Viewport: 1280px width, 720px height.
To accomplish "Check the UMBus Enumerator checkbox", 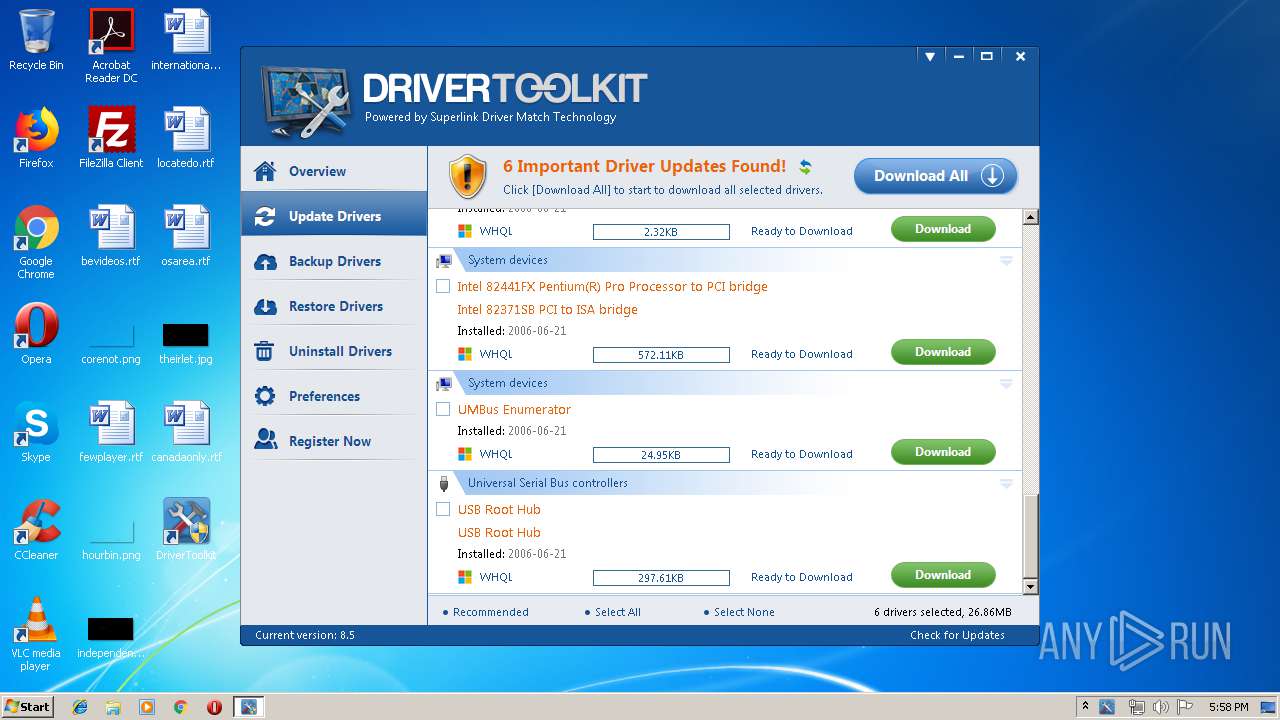I will tap(443, 409).
